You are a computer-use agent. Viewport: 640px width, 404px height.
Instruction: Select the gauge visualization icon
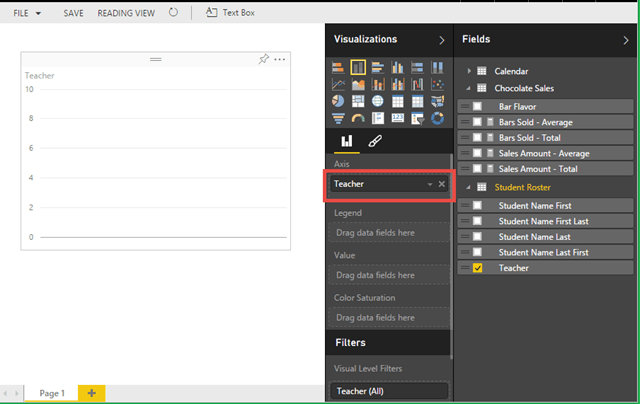[358, 118]
